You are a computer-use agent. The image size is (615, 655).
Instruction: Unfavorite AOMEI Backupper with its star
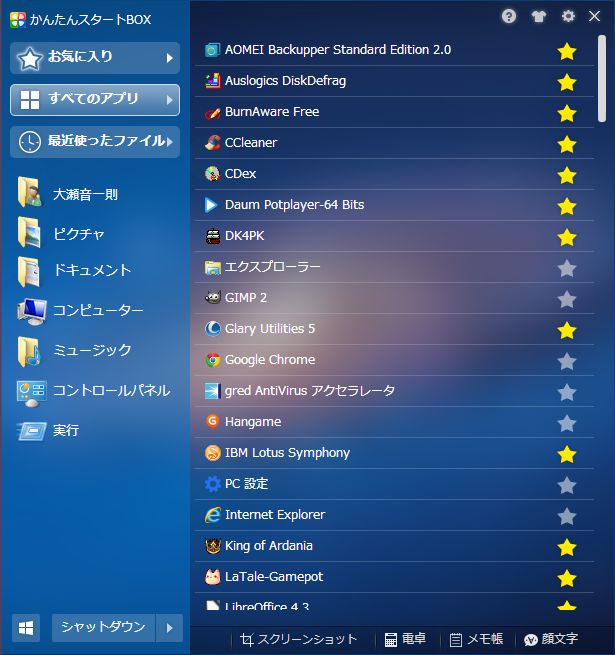[567, 51]
